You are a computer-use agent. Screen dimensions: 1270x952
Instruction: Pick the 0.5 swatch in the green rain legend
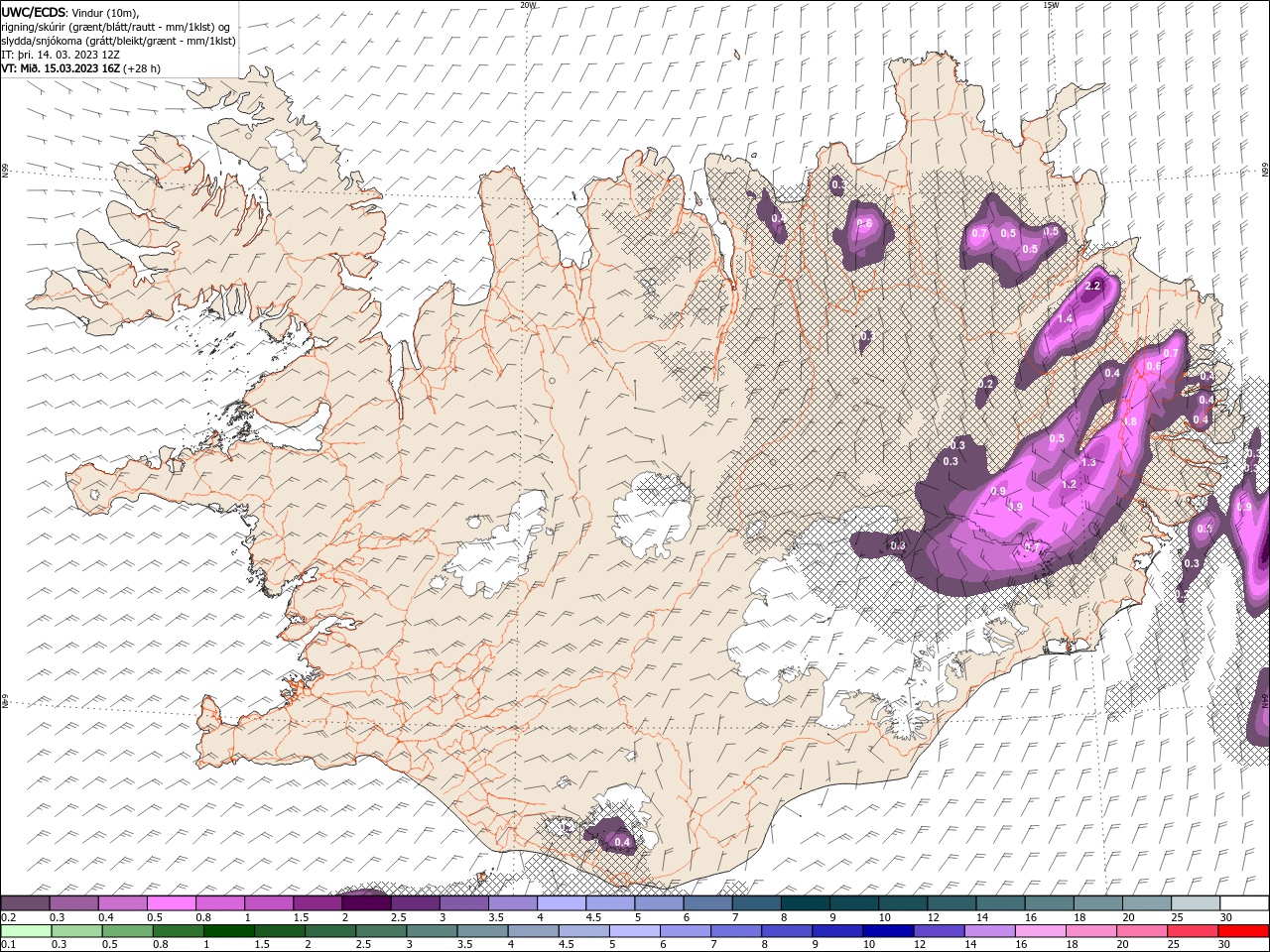[127, 931]
